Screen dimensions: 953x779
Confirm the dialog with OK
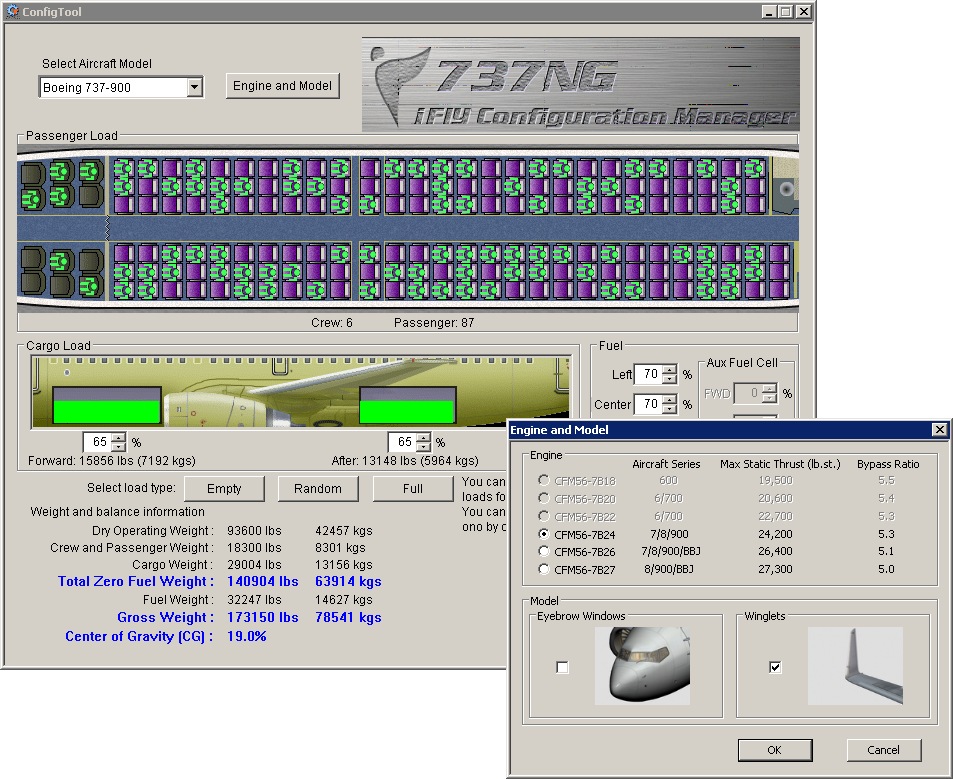coord(775,750)
